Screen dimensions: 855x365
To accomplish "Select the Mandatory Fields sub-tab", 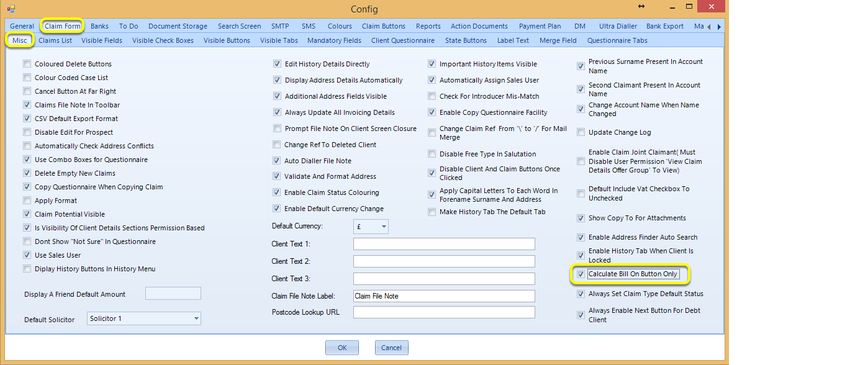I will coord(334,40).
